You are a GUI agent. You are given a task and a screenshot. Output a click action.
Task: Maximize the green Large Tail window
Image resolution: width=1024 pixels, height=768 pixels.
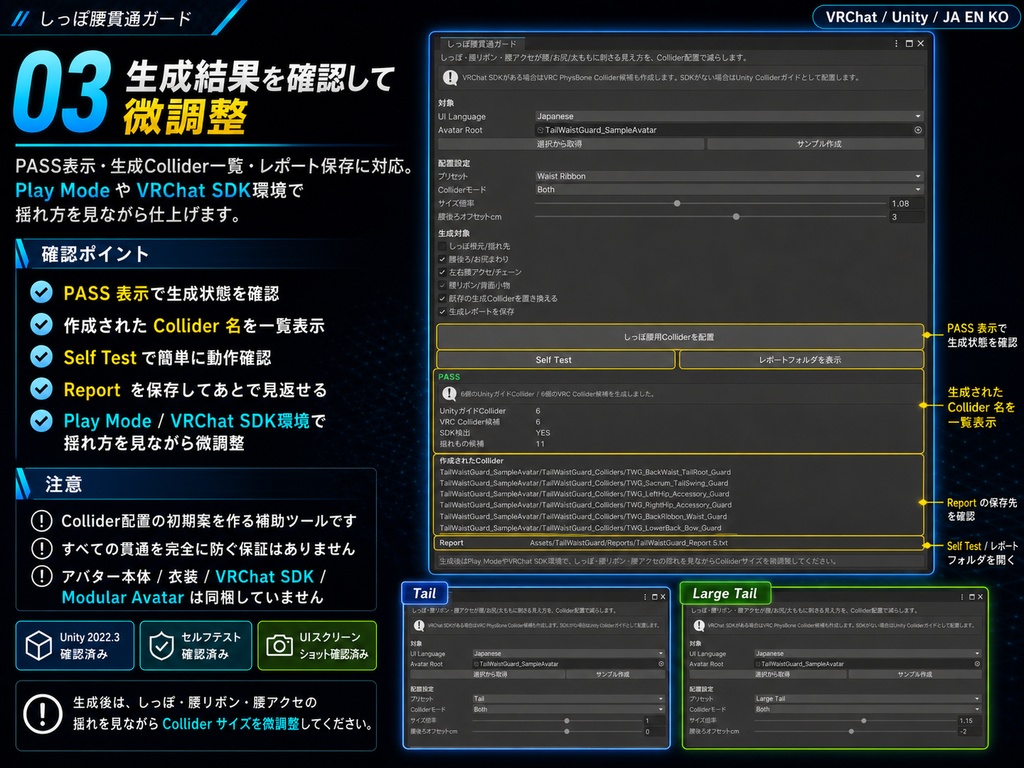pyautogui.click(x=971, y=597)
